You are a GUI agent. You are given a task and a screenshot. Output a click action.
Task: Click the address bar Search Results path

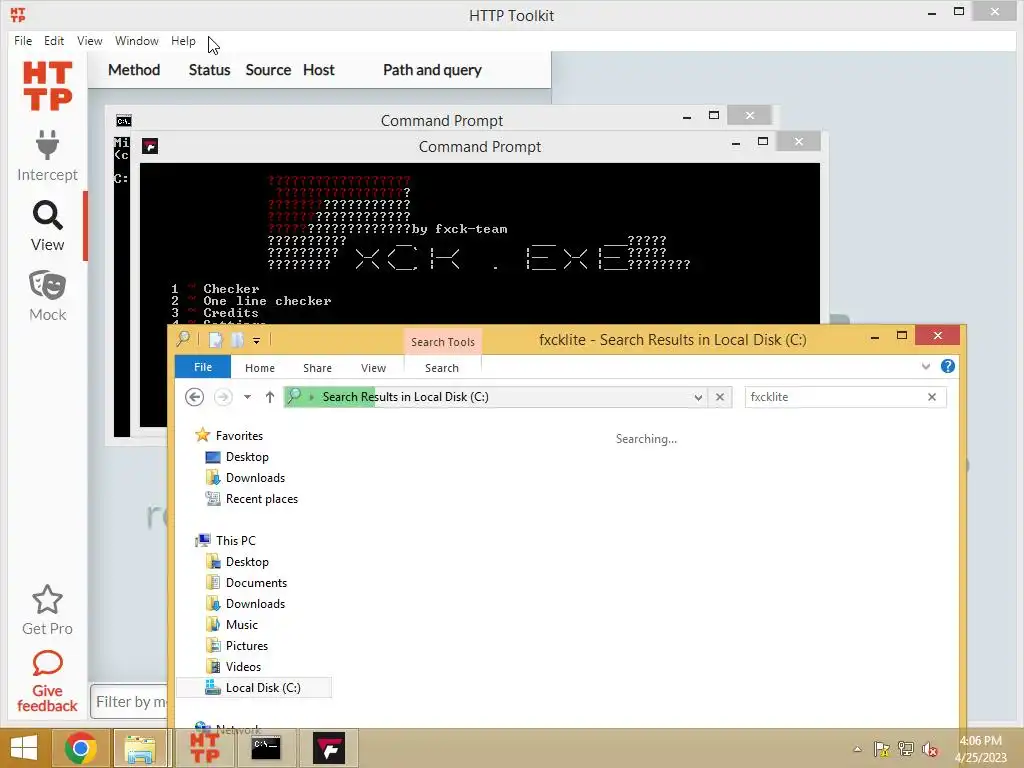[x=405, y=397]
